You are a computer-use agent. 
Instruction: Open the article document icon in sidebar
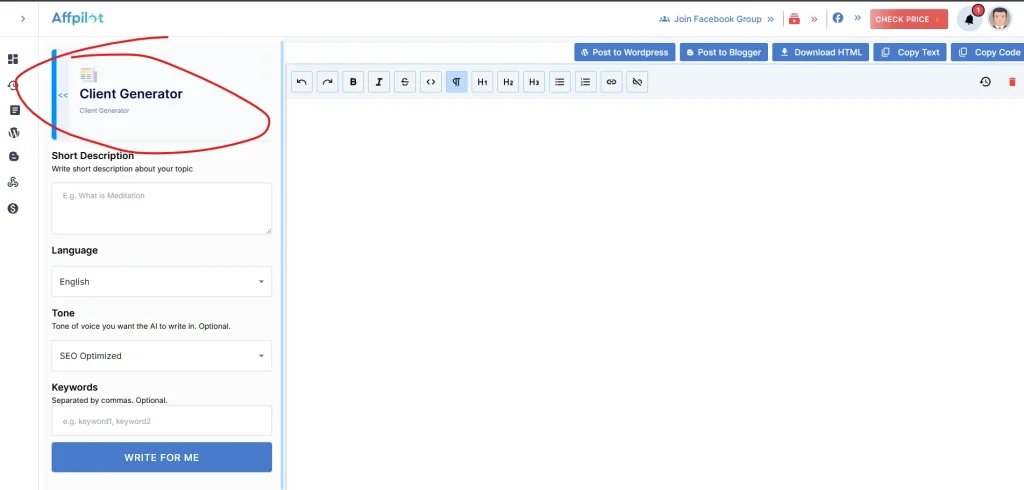[x=14, y=110]
